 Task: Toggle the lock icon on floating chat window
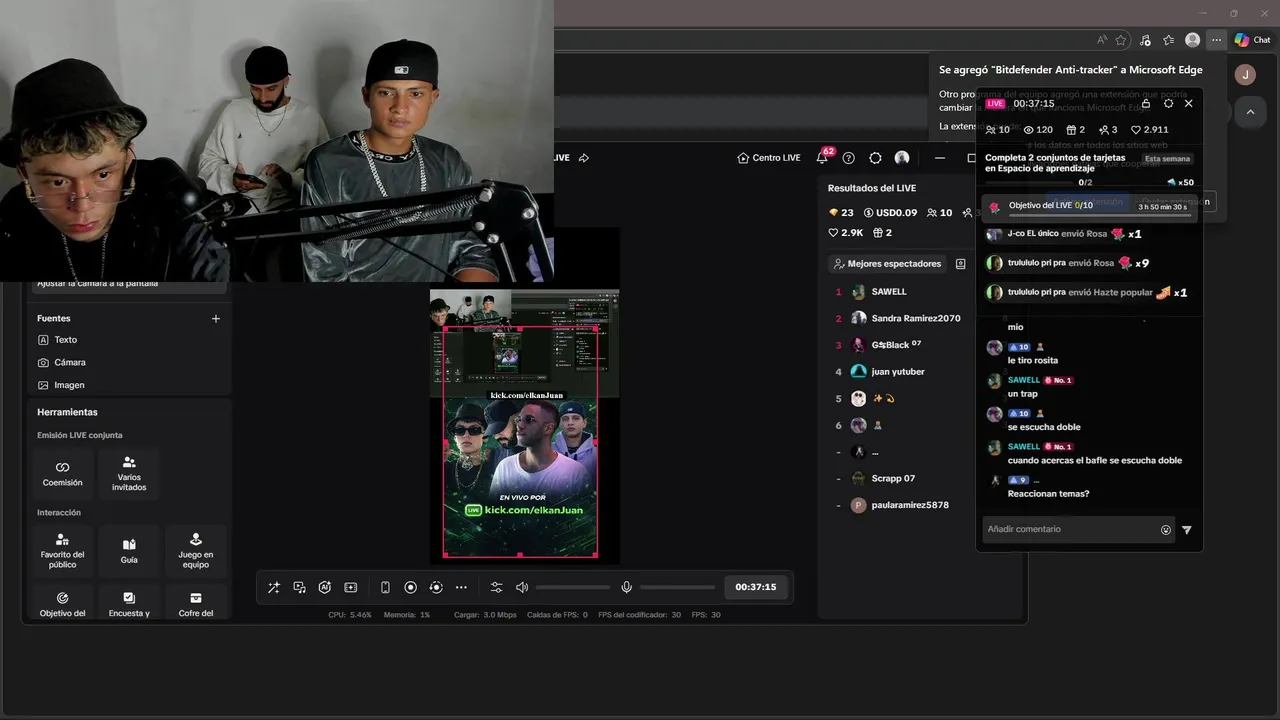point(1146,103)
